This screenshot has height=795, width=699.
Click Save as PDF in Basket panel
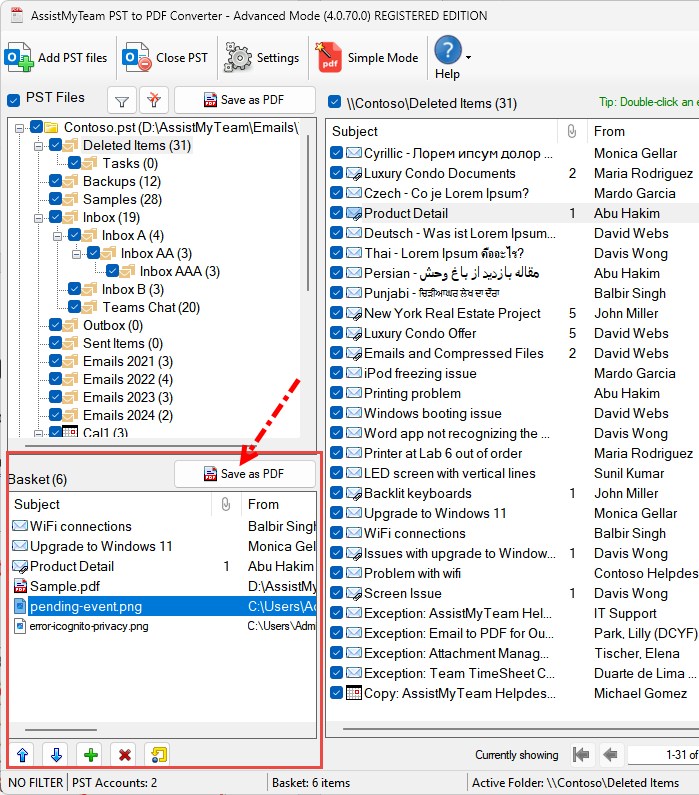244,473
